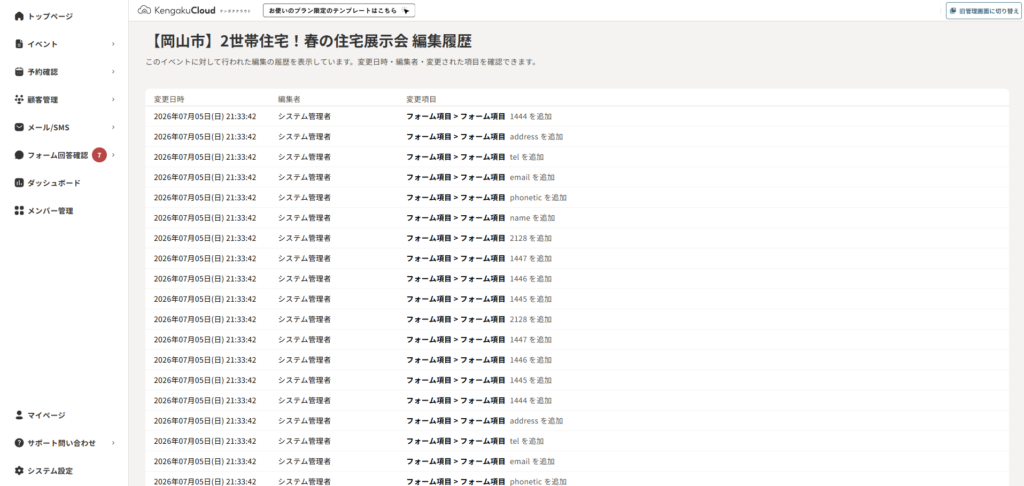Select the first row '1444 を追加' entry

[x=577, y=116]
